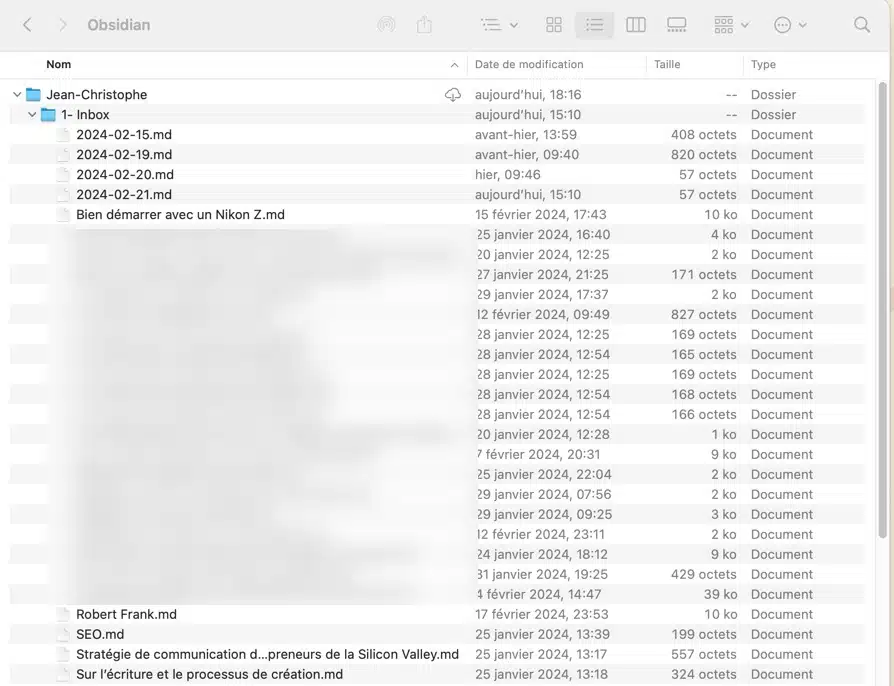Select file 2024-02-21.md
This screenshot has width=894, height=686.
124,194
